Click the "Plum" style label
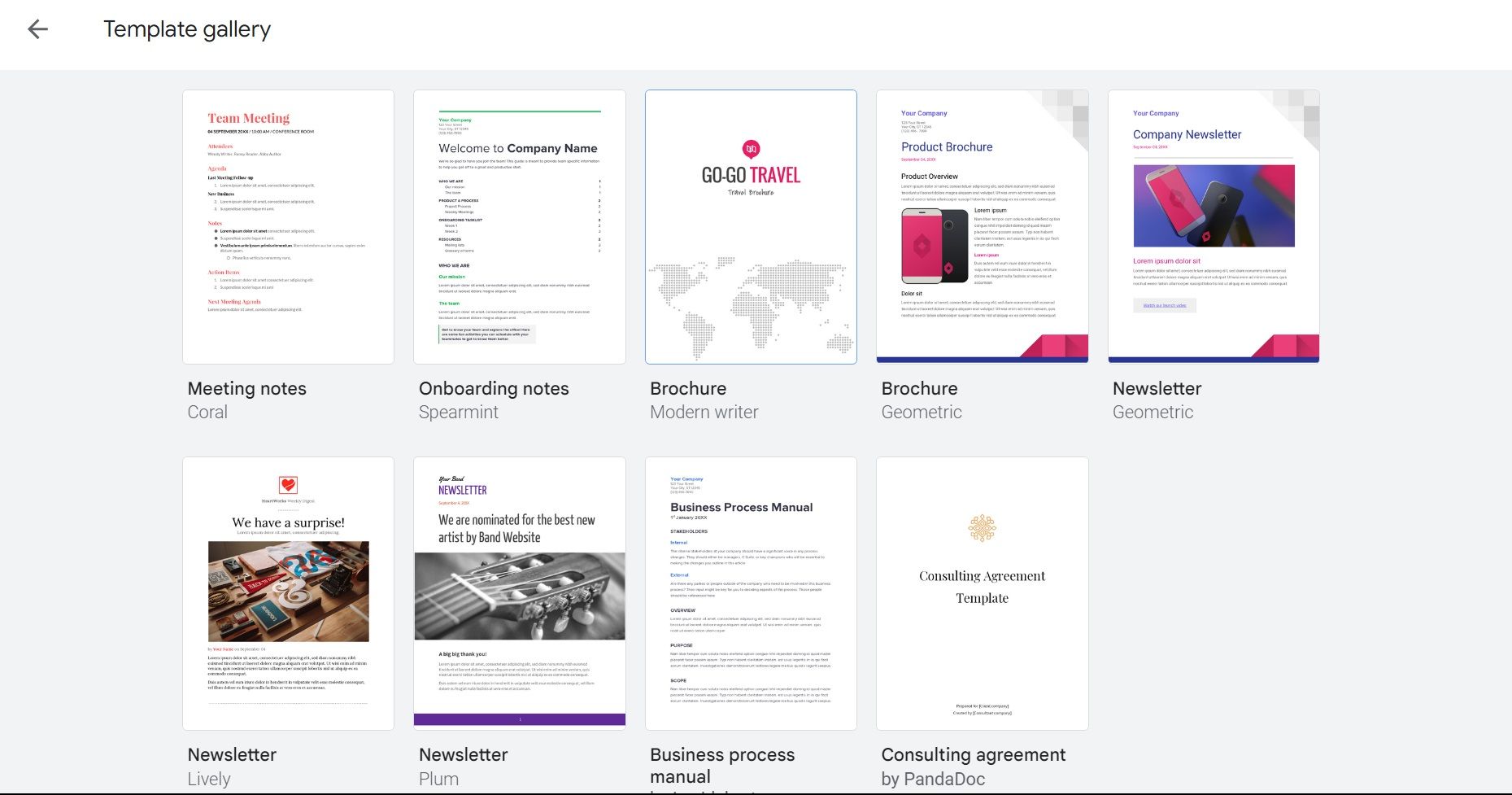Viewport: 1512px width, 795px height. 439,779
